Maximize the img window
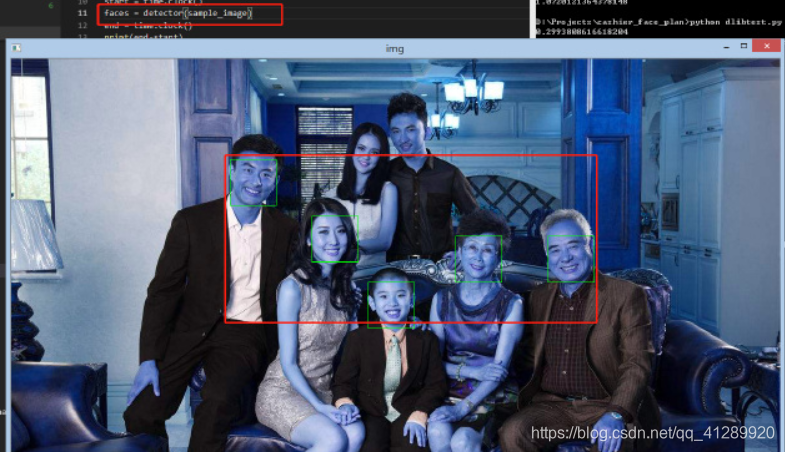 click(744, 46)
